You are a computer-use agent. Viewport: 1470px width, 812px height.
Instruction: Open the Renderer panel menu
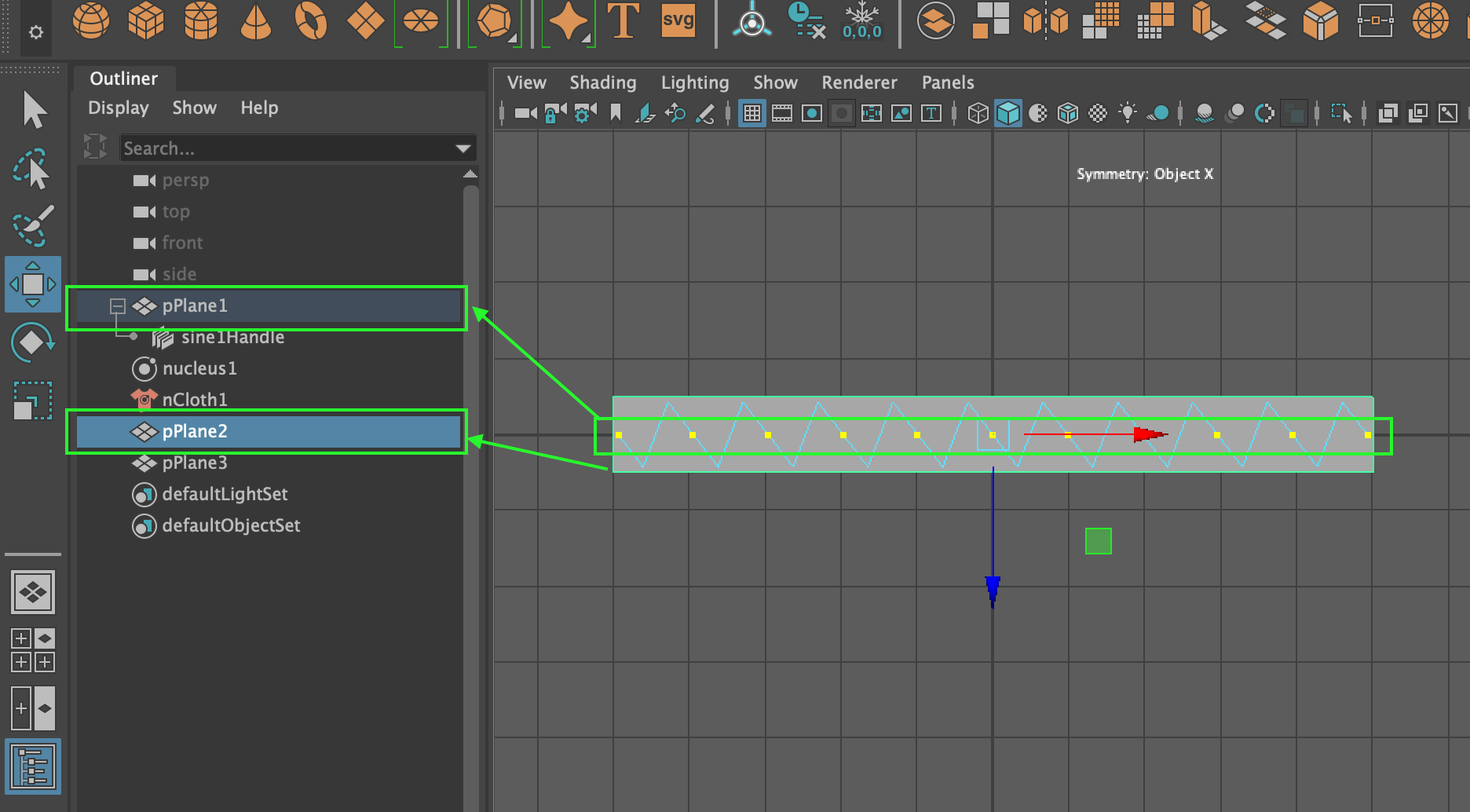pos(859,82)
